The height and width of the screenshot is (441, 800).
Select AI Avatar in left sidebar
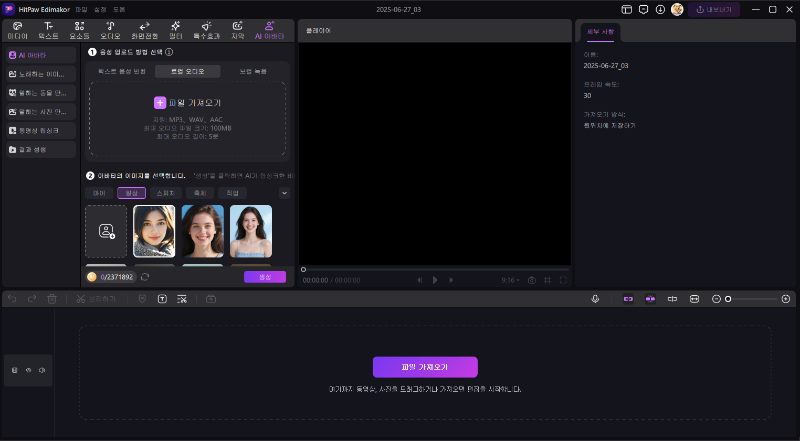point(41,55)
